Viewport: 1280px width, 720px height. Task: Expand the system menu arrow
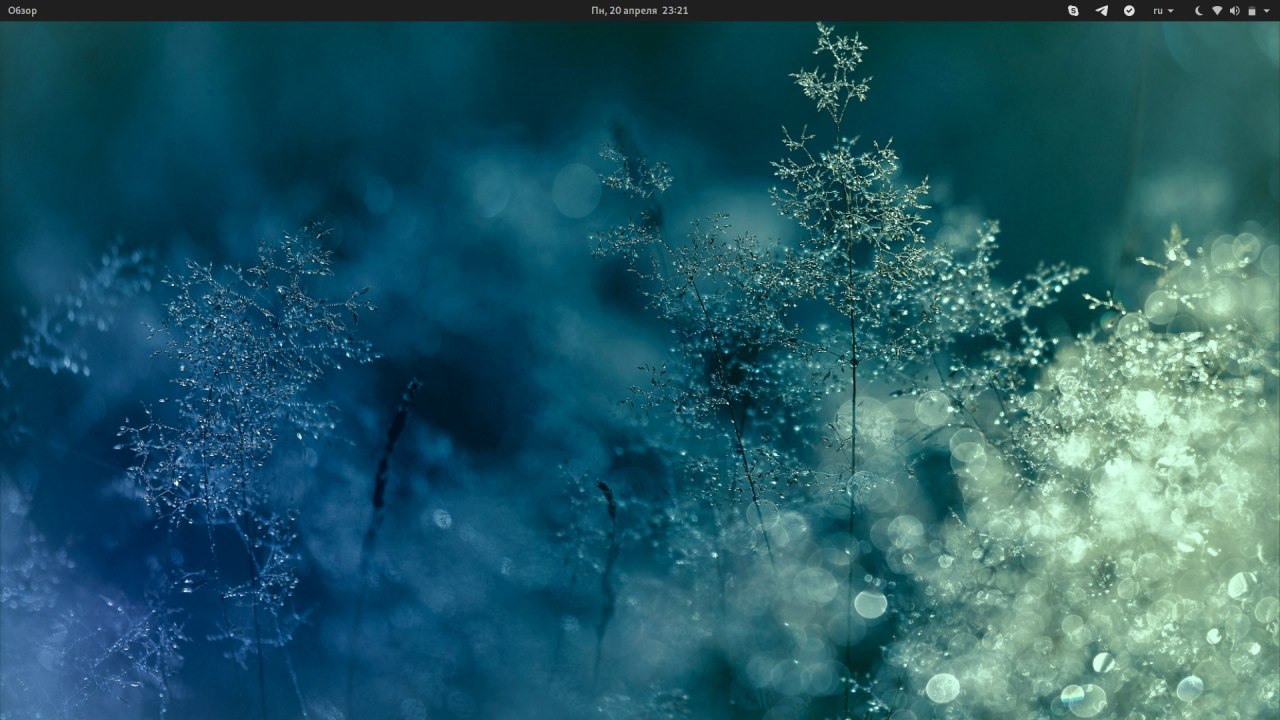click(1267, 11)
